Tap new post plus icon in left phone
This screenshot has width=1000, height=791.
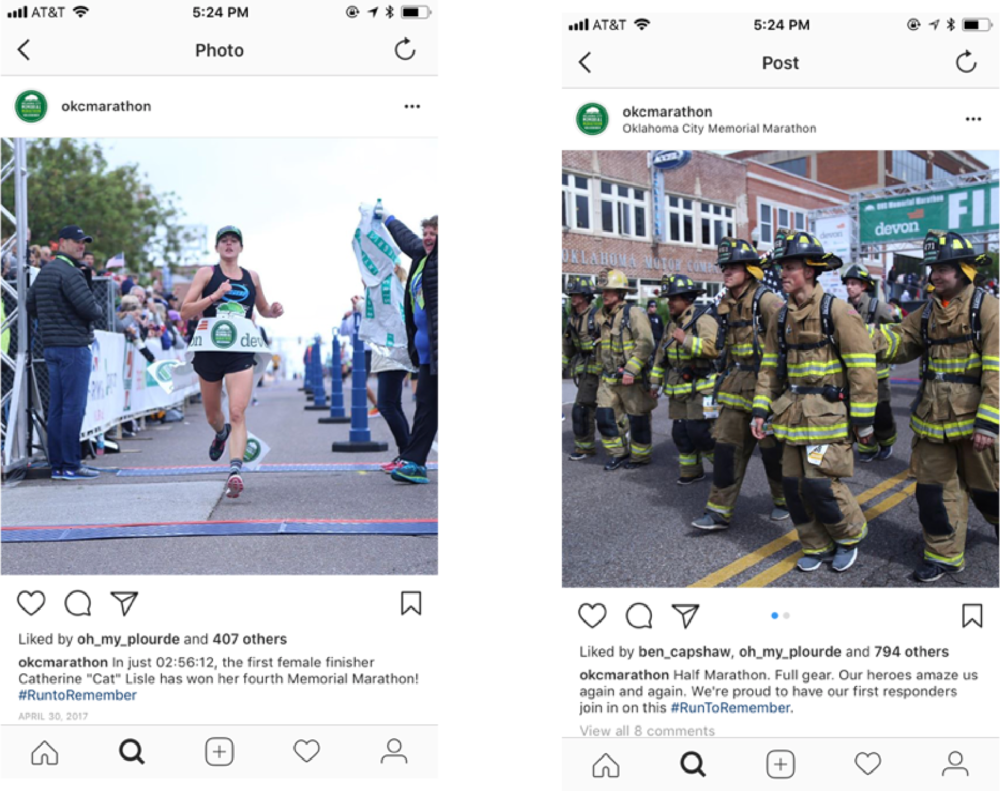219,751
